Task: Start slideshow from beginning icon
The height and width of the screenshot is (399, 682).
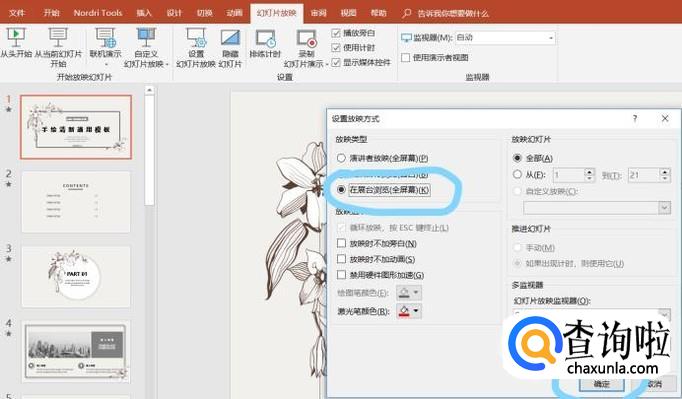Action: point(16,38)
